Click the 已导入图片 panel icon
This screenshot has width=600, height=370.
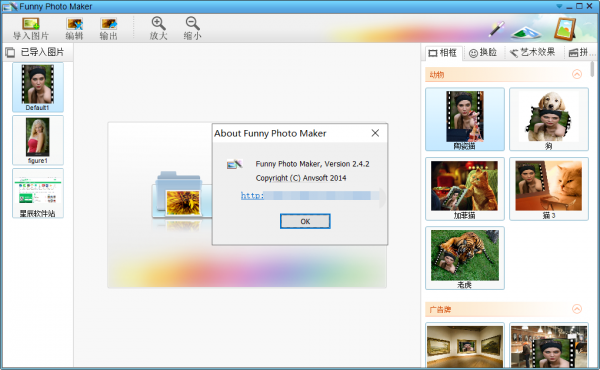(x=10, y=52)
